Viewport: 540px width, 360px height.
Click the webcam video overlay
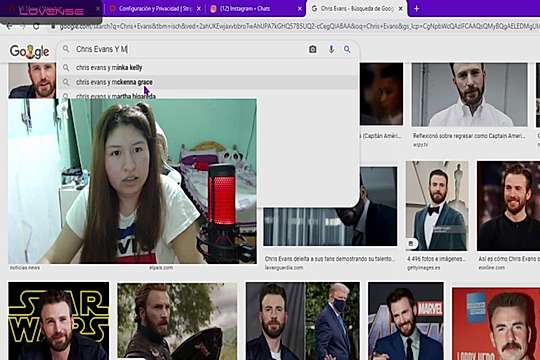pyautogui.click(x=132, y=181)
